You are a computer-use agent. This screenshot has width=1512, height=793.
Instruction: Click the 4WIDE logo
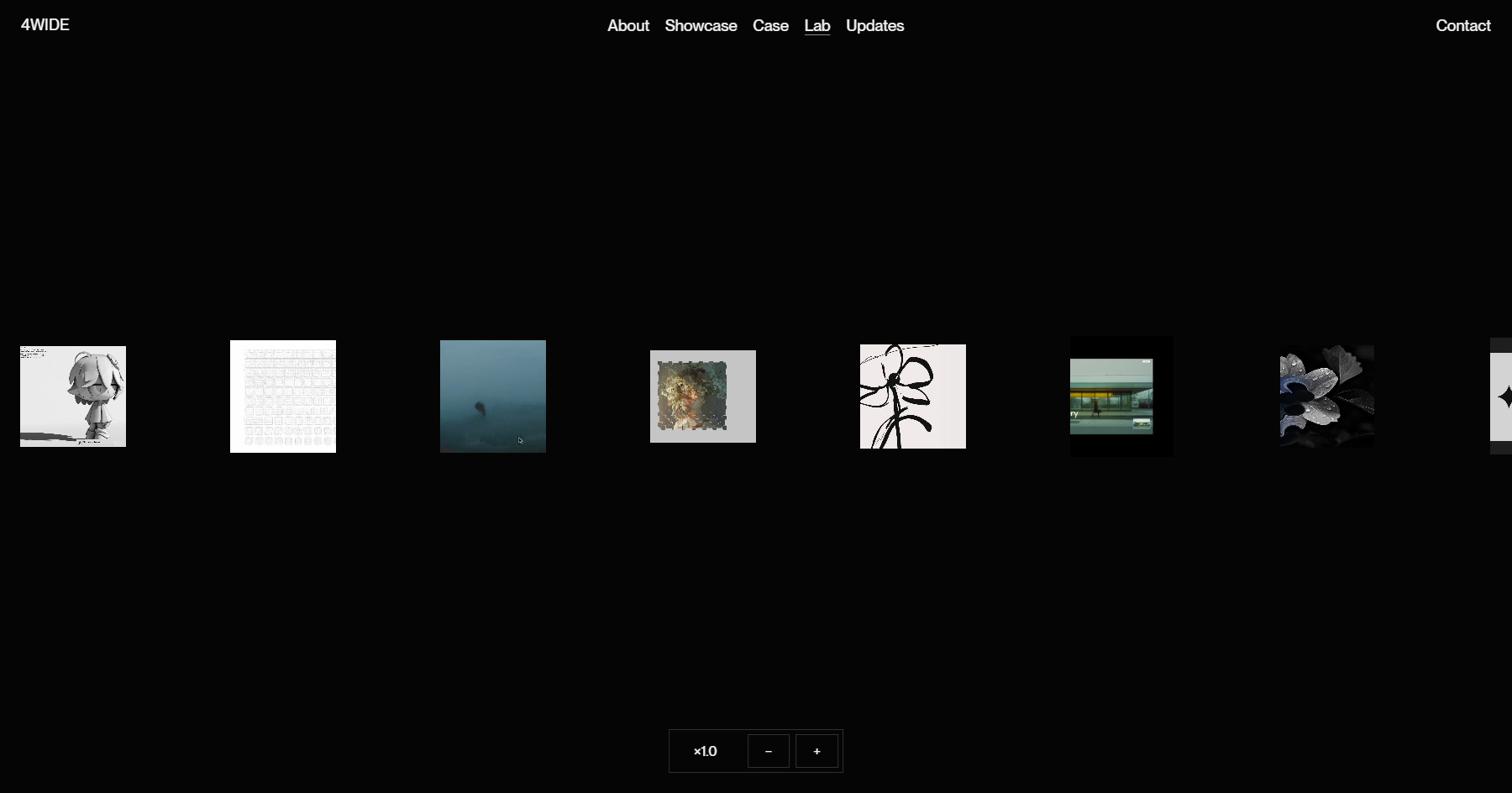45,24
